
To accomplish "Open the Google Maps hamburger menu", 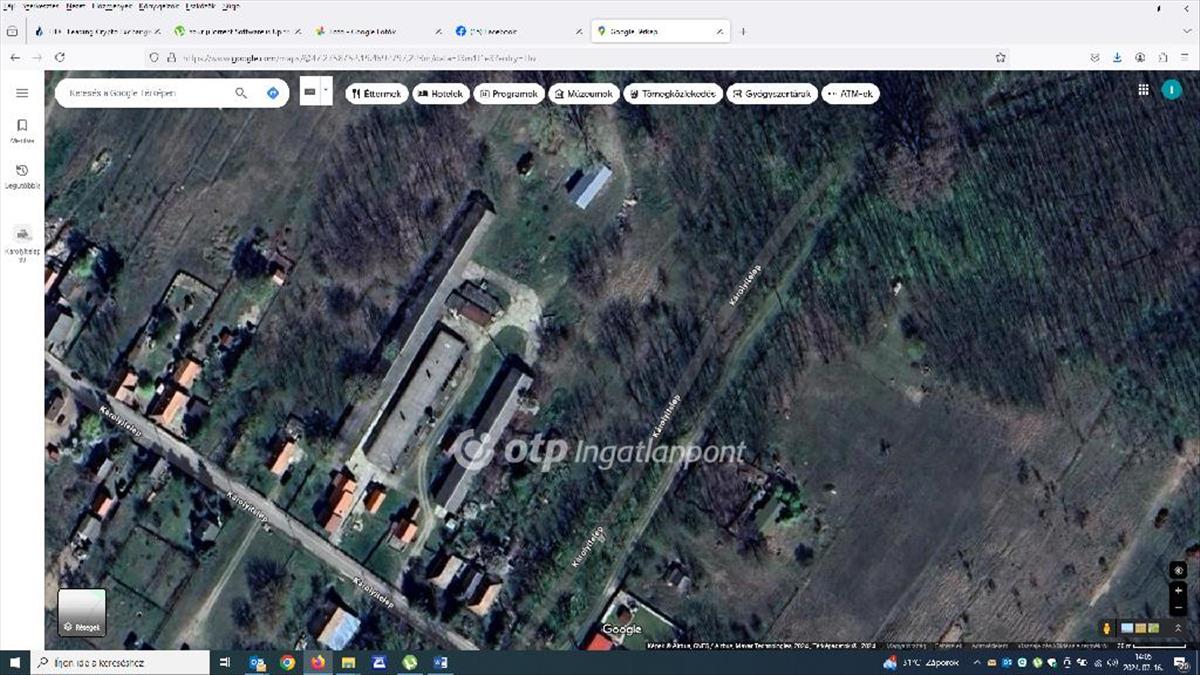I will (x=22, y=93).
